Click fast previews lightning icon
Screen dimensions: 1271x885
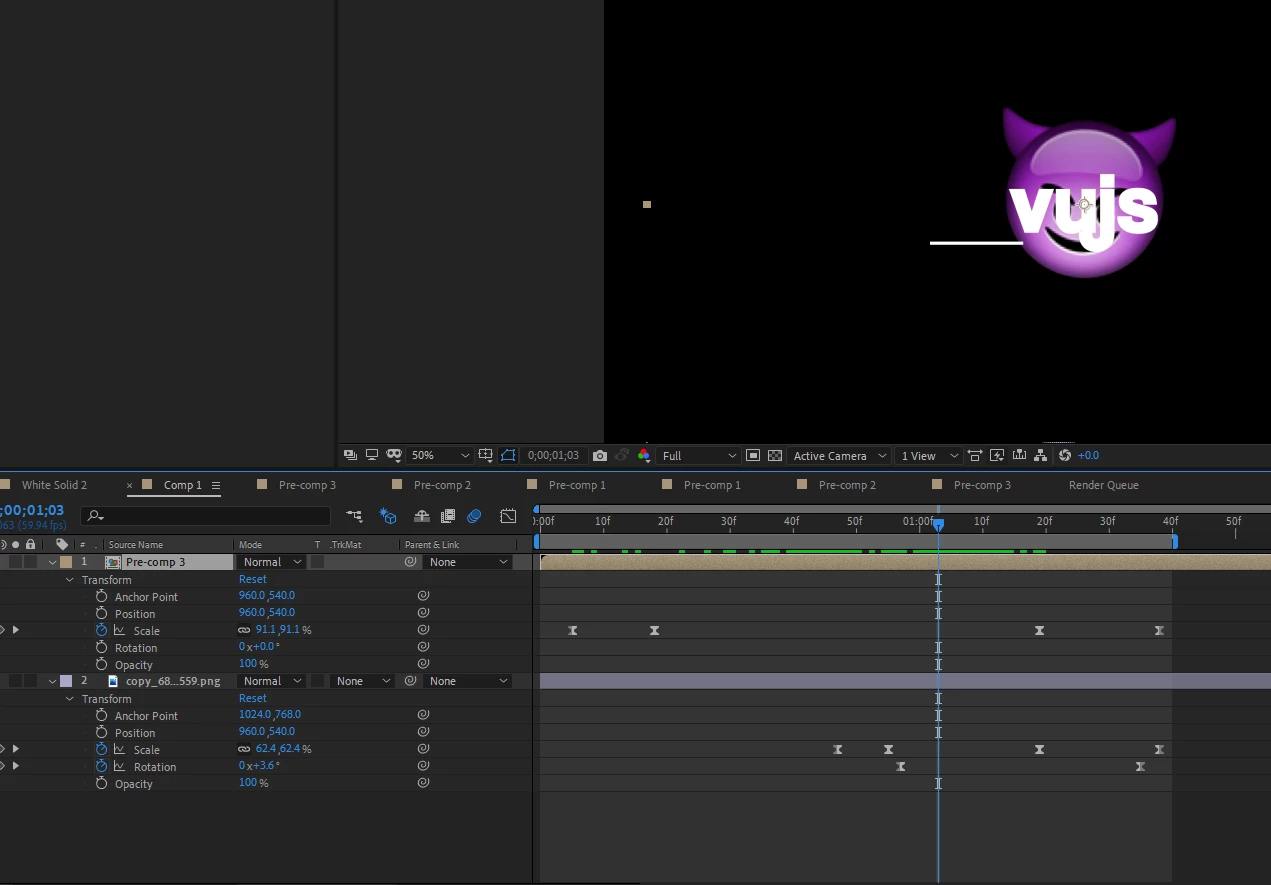(997, 455)
